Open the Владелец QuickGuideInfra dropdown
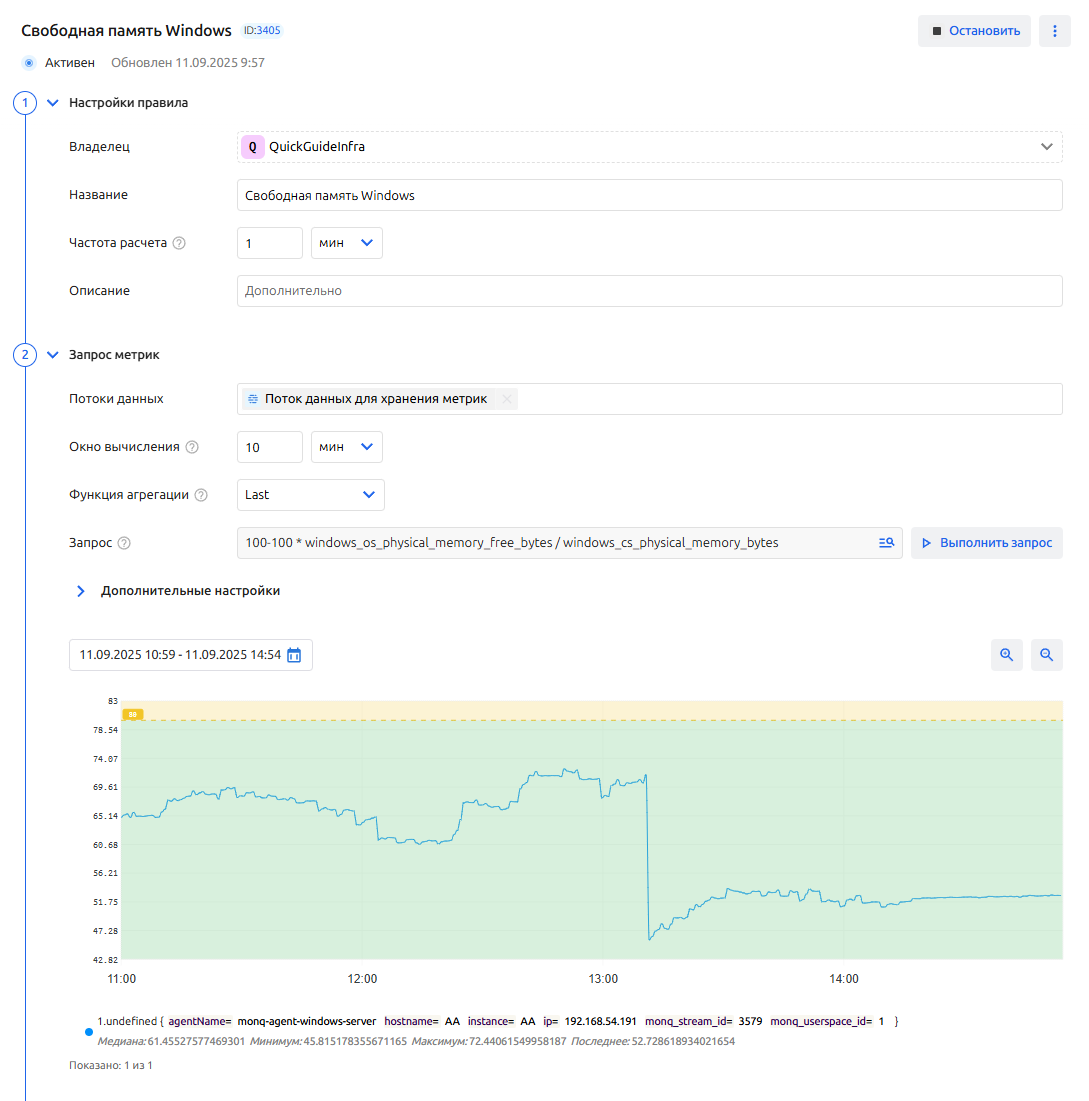This screenshot has width=1089, height=1101. (1046, 147)
